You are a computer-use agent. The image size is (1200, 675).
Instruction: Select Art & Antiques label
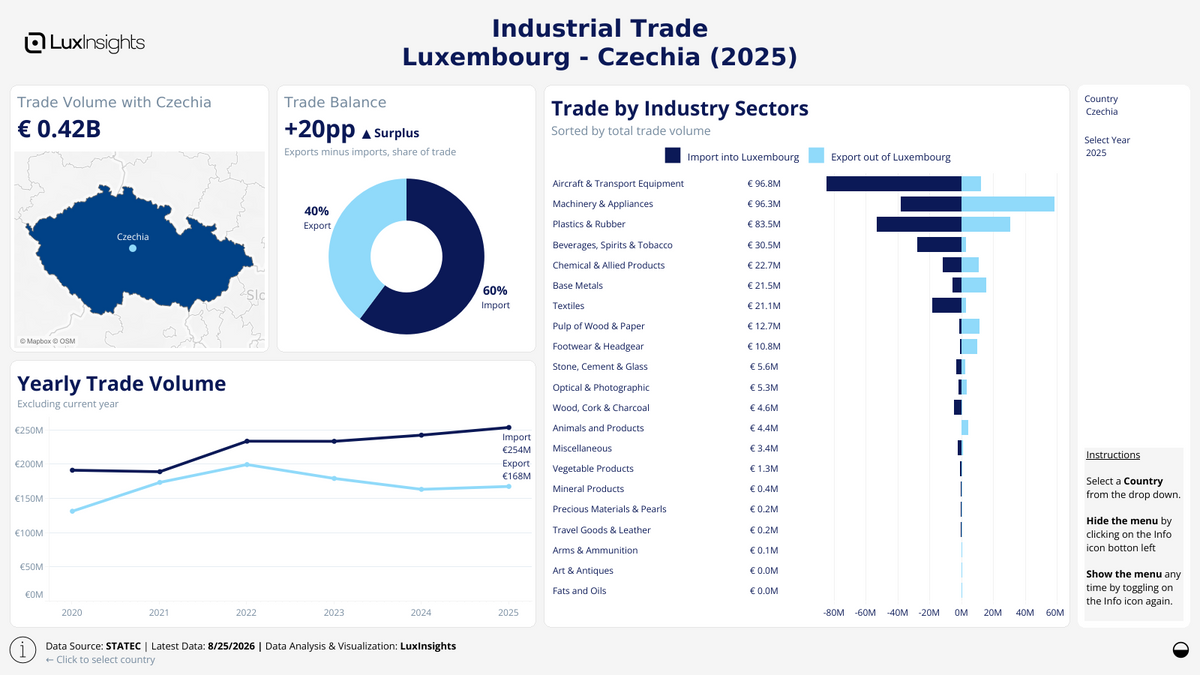583,571
